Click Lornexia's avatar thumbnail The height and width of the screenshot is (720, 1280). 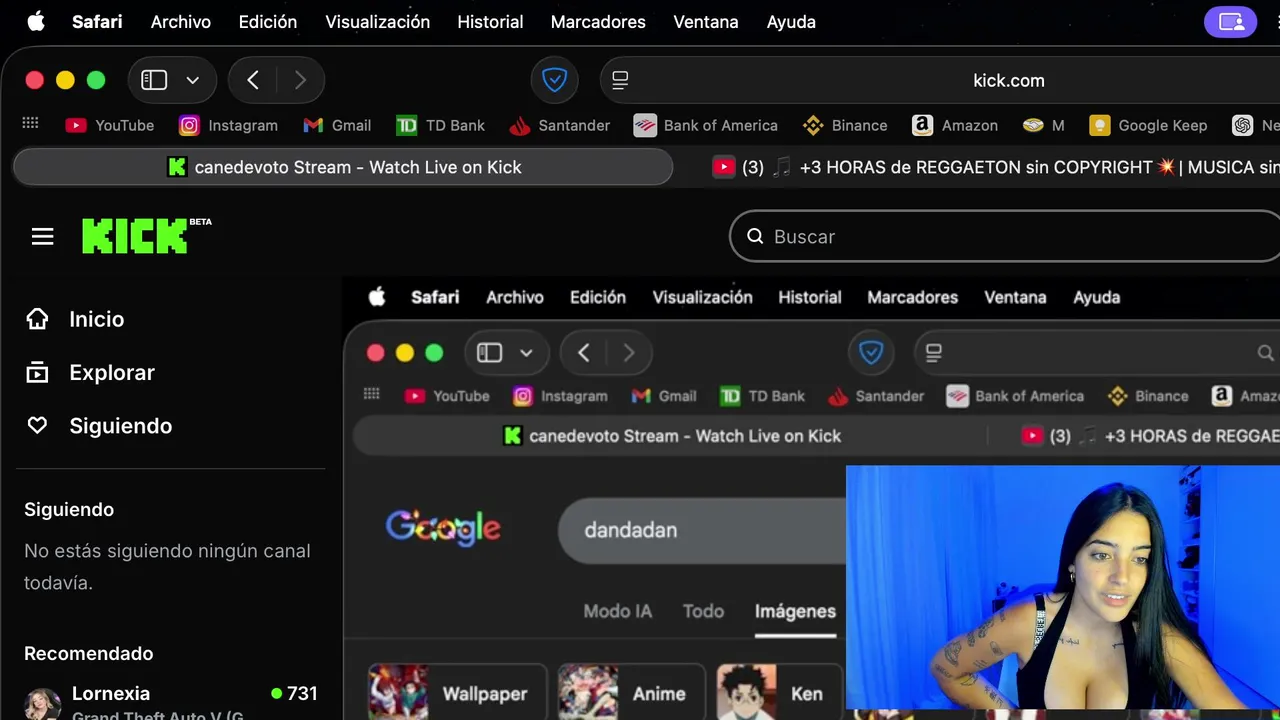[x=42, y=704]
